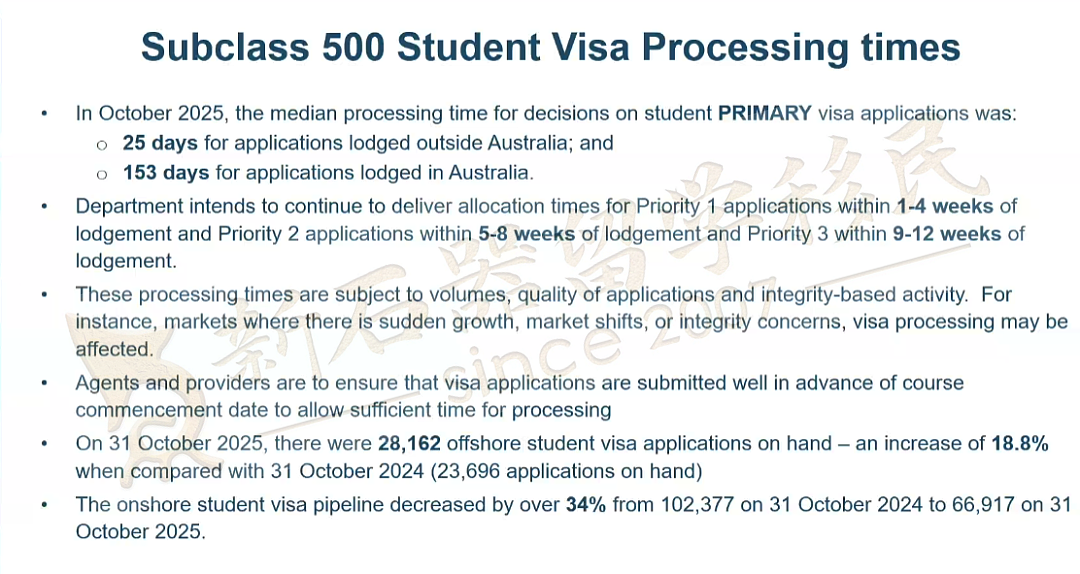Click the bold 18.8% increase figure
The height and width of the screenshot is (574, 1080).
point(1019,443)
